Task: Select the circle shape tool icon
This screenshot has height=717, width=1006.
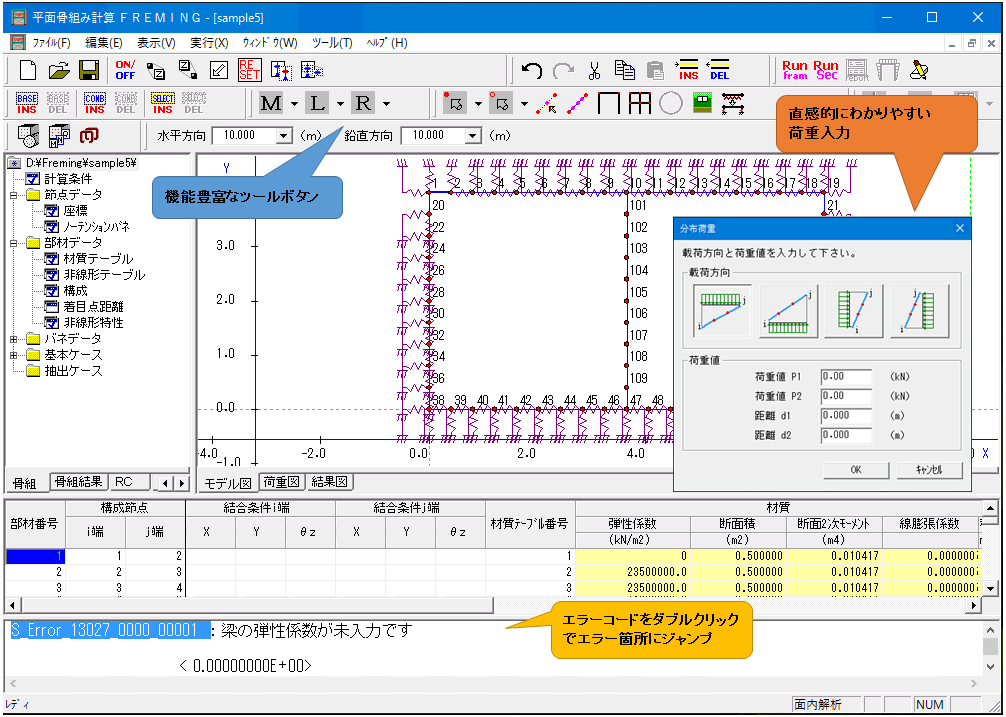Action: [670, 103]
